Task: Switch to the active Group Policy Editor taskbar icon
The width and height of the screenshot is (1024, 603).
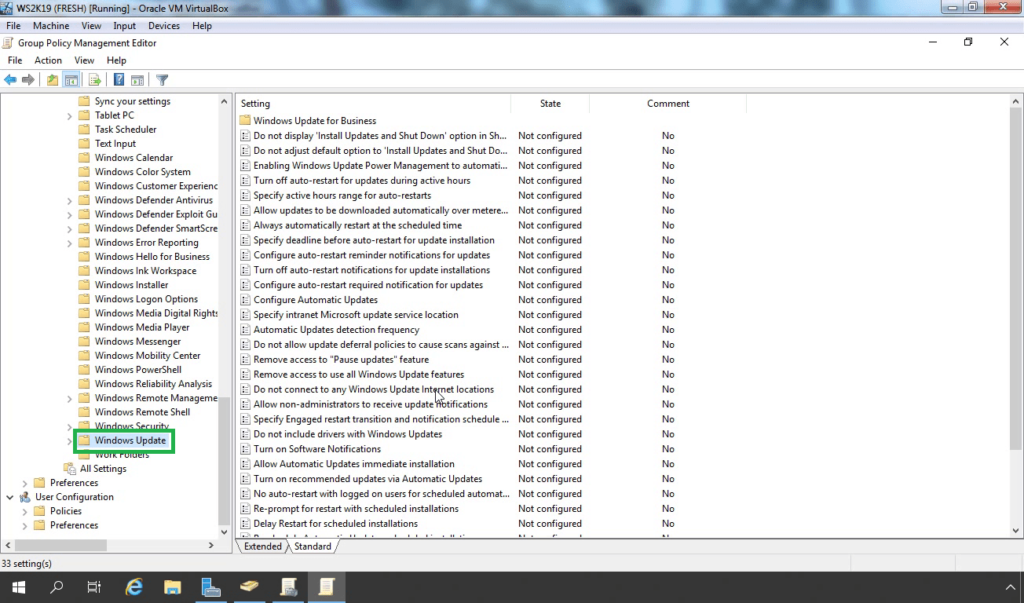Action: 326,587
